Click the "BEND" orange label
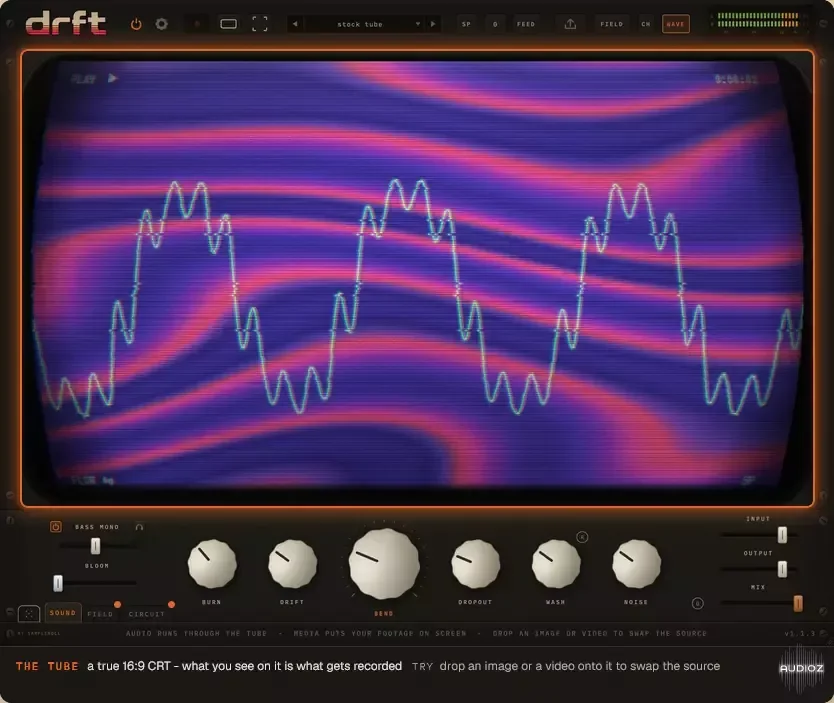The height and width of the screenshot is (703, 834). (383, 613)
